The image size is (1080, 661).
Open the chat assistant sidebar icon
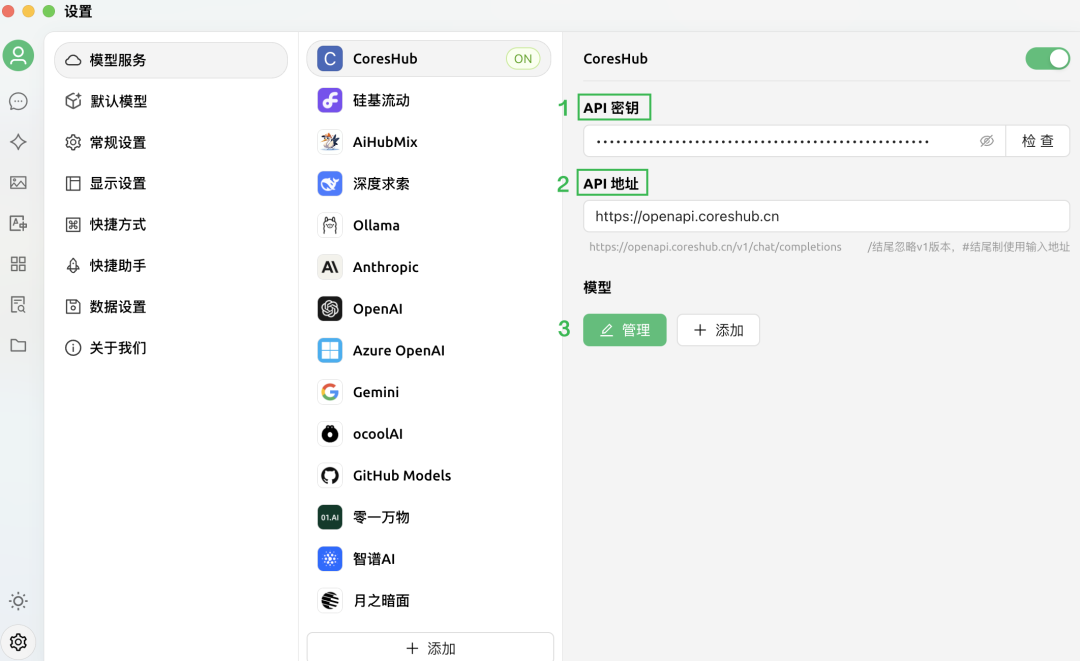[x=19, y=101]
